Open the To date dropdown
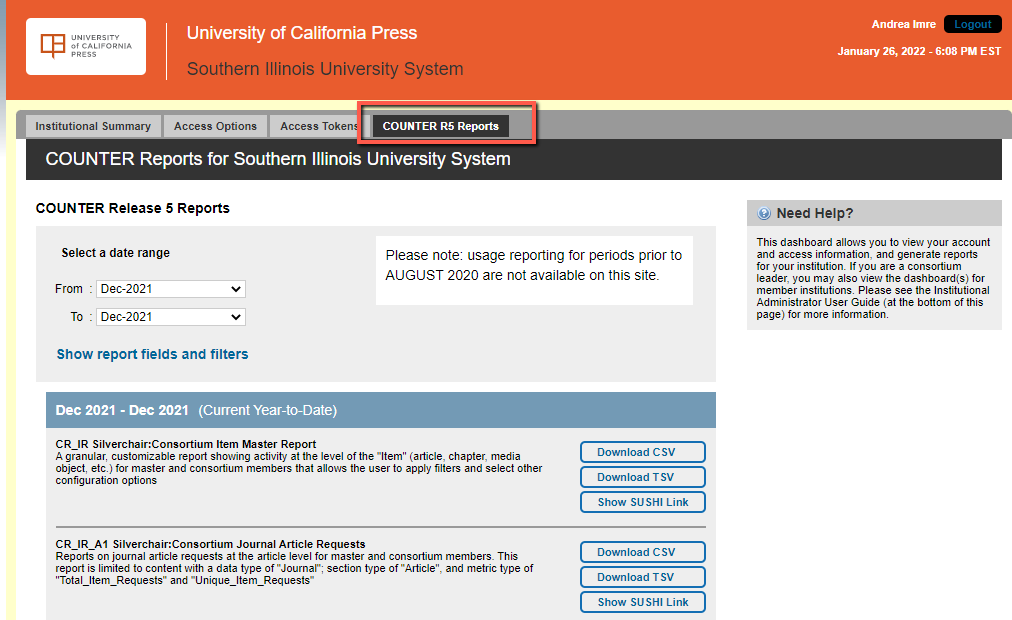This screenshot has width=1012, height=620. [171, 317]
